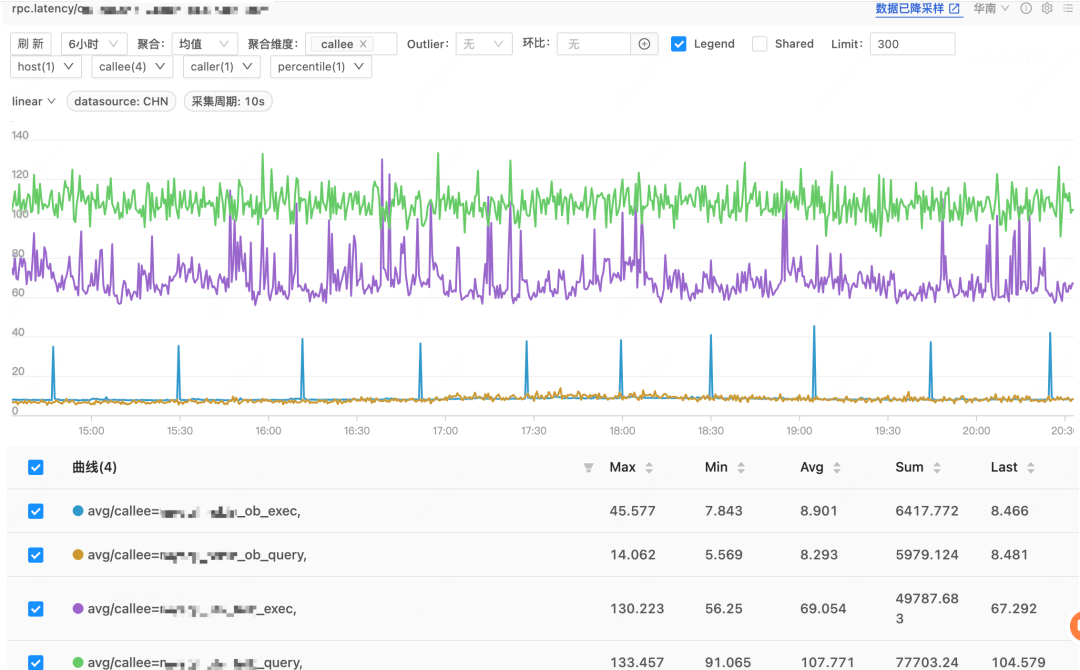Sort the legend by Max column
Image resolution: width=1080 pixels, height=670 pixels.
[649, 468]
